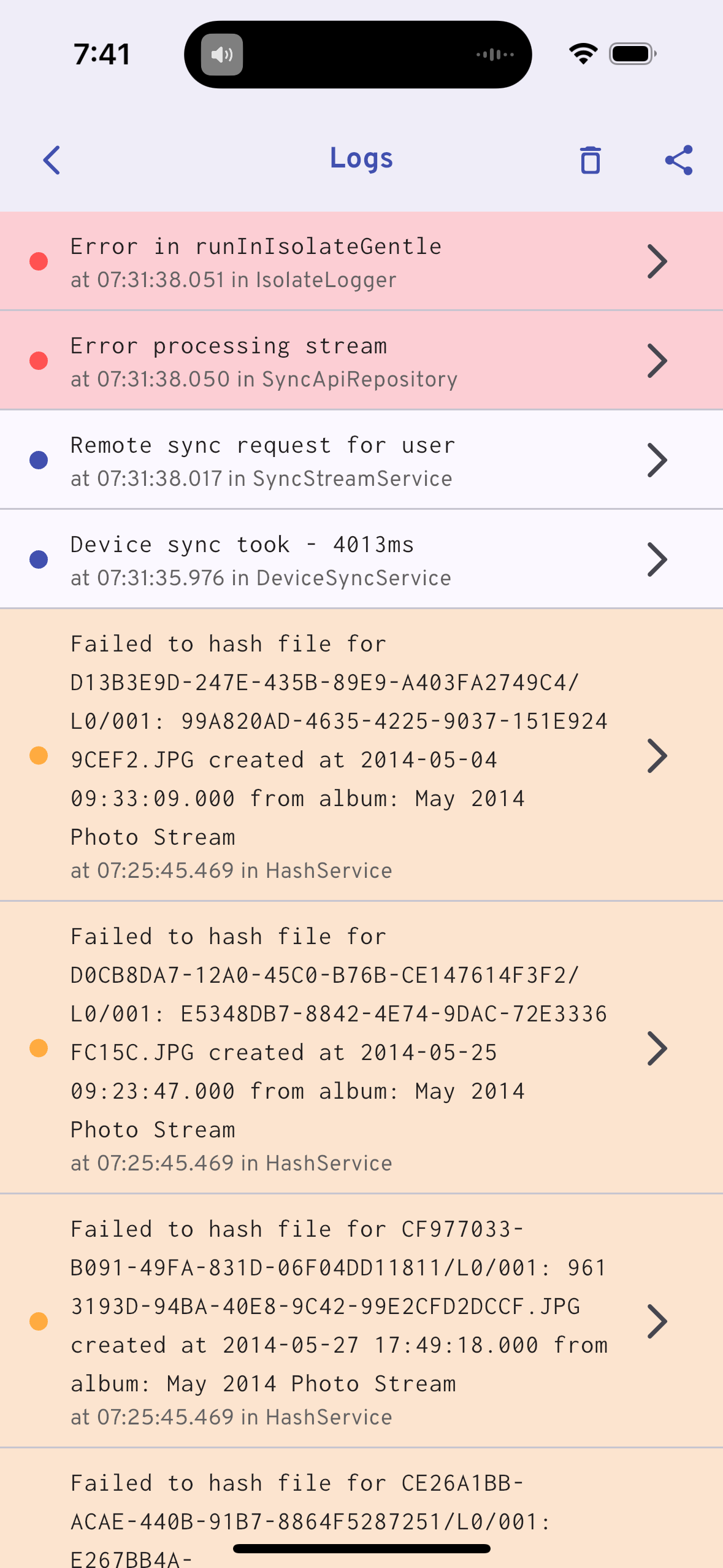Expand the Error processing stream chevron
The height and width of the screenshot is (1568, 723).
point(657,361)
